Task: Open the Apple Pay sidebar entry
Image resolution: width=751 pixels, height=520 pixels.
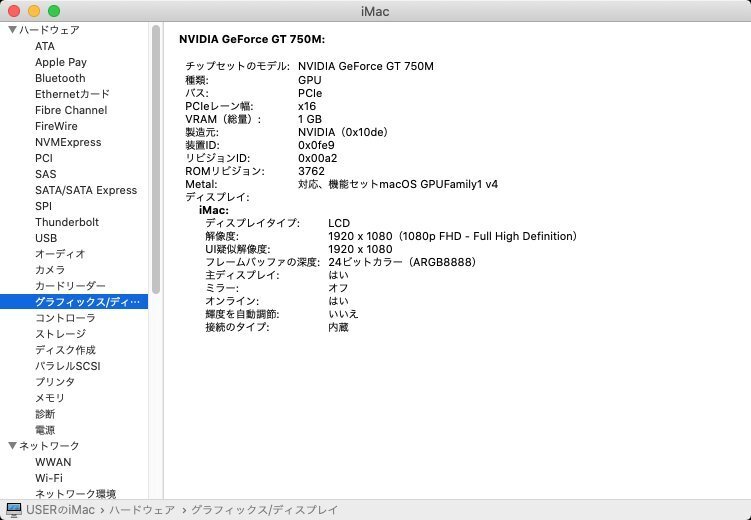Action: pos(60,62)
